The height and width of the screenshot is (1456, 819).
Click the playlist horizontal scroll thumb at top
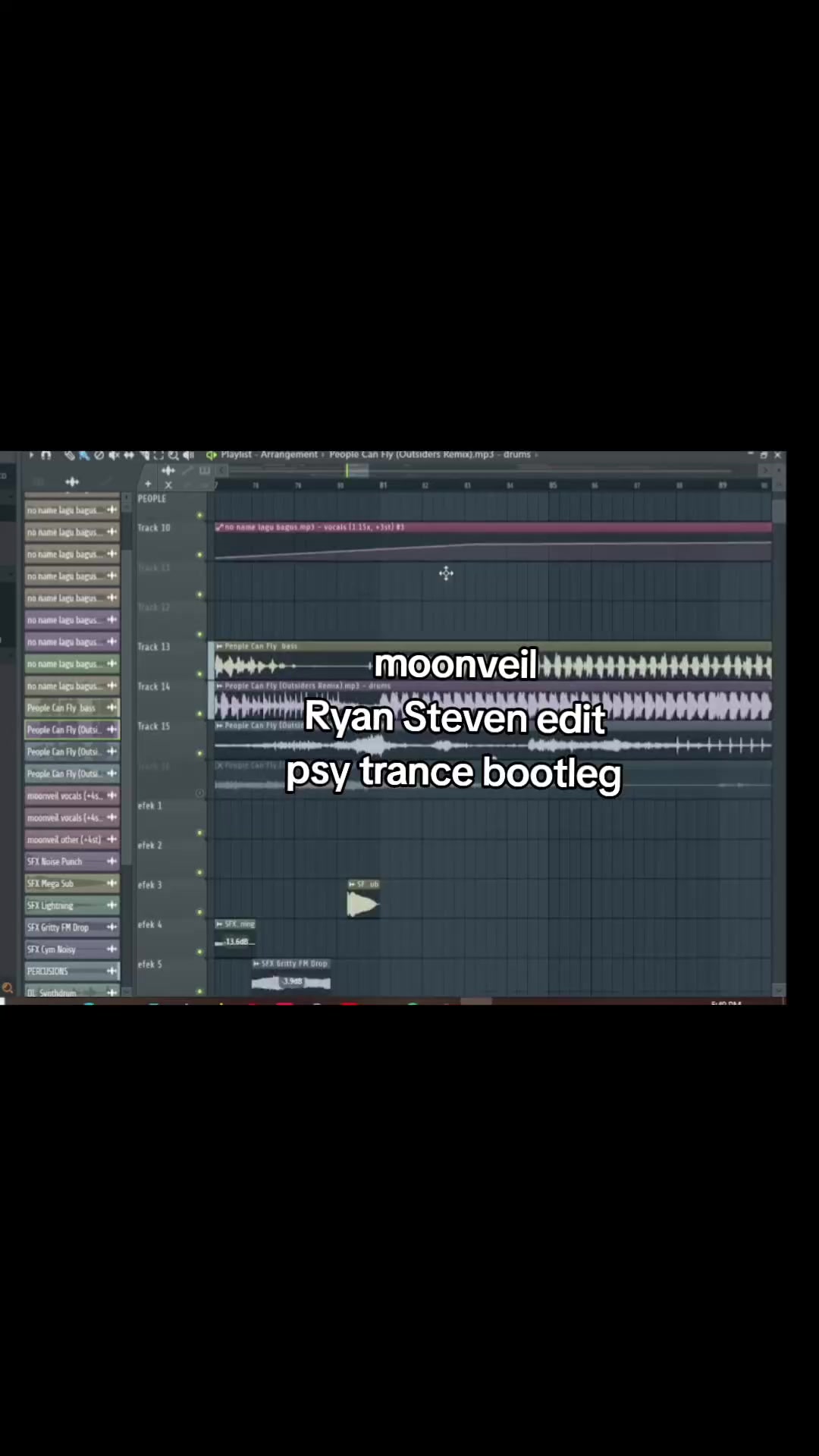click(x=357, y=471)
